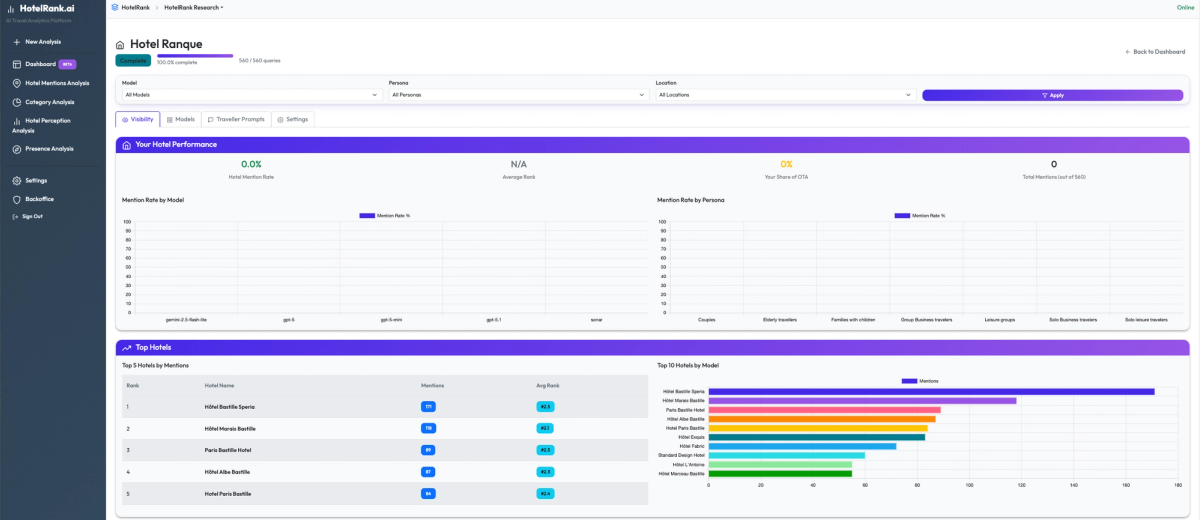1200x520 pixels.
Task: Expand the HotelRank Research breadcrumb dropdown
Action: coord(194,7)
